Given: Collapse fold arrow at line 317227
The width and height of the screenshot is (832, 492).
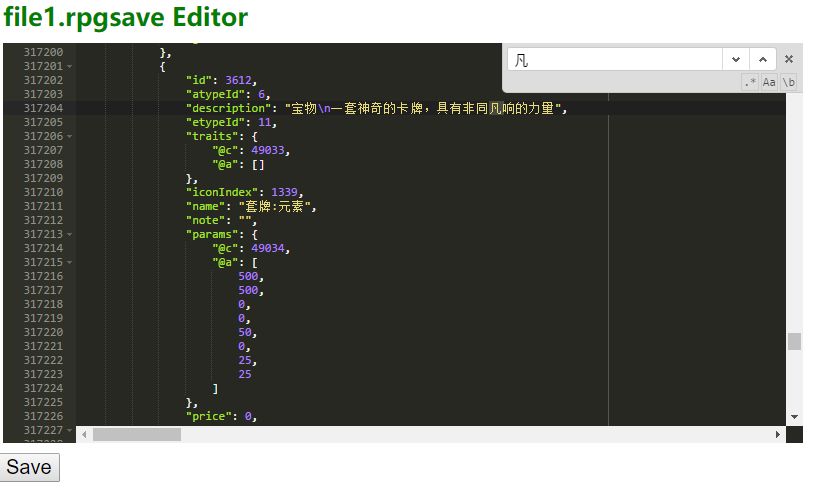Looking at the screenshot, I should 70,430.
